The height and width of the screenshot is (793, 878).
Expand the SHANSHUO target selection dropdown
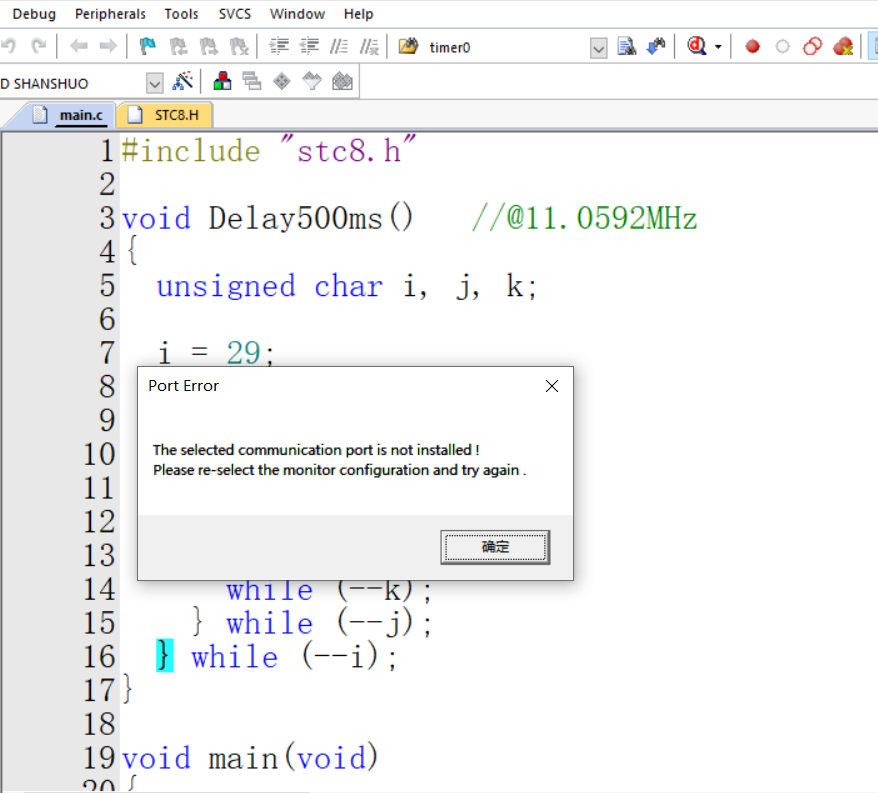154,83
